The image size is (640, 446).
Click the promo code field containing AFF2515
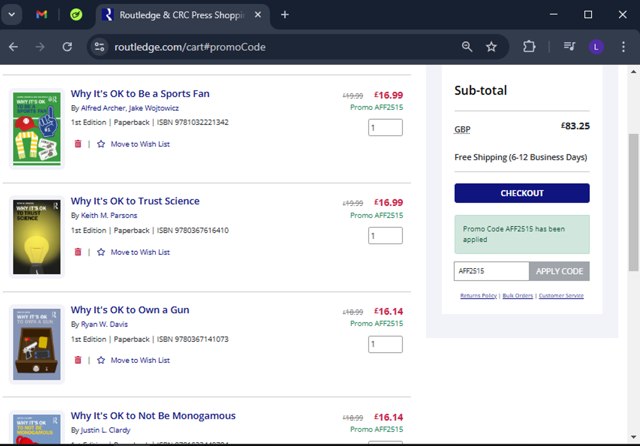[x=491, y=271]
